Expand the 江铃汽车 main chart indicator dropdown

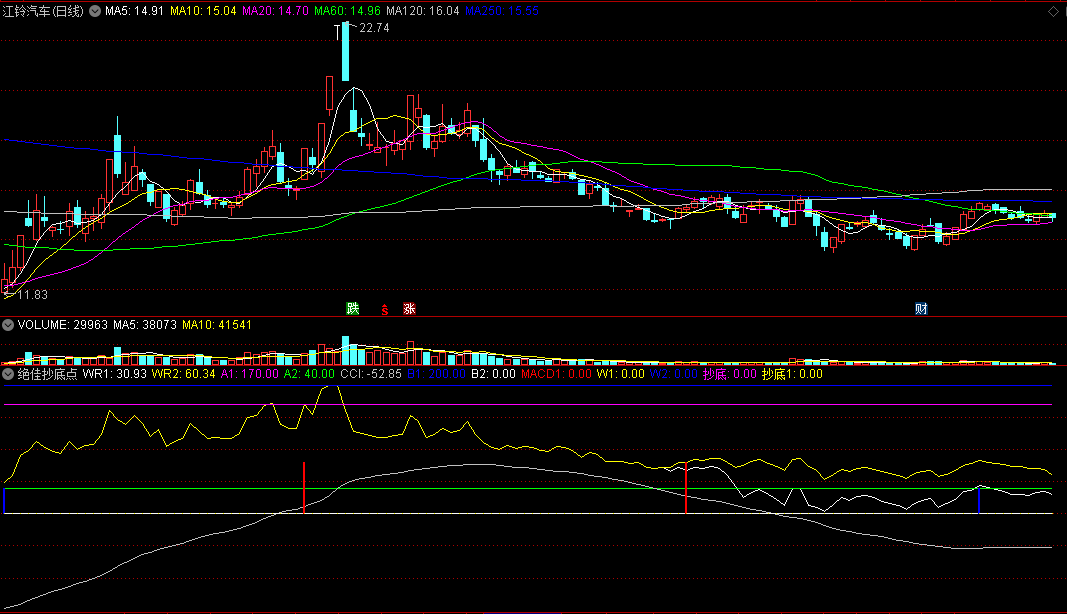click(95, 11)
